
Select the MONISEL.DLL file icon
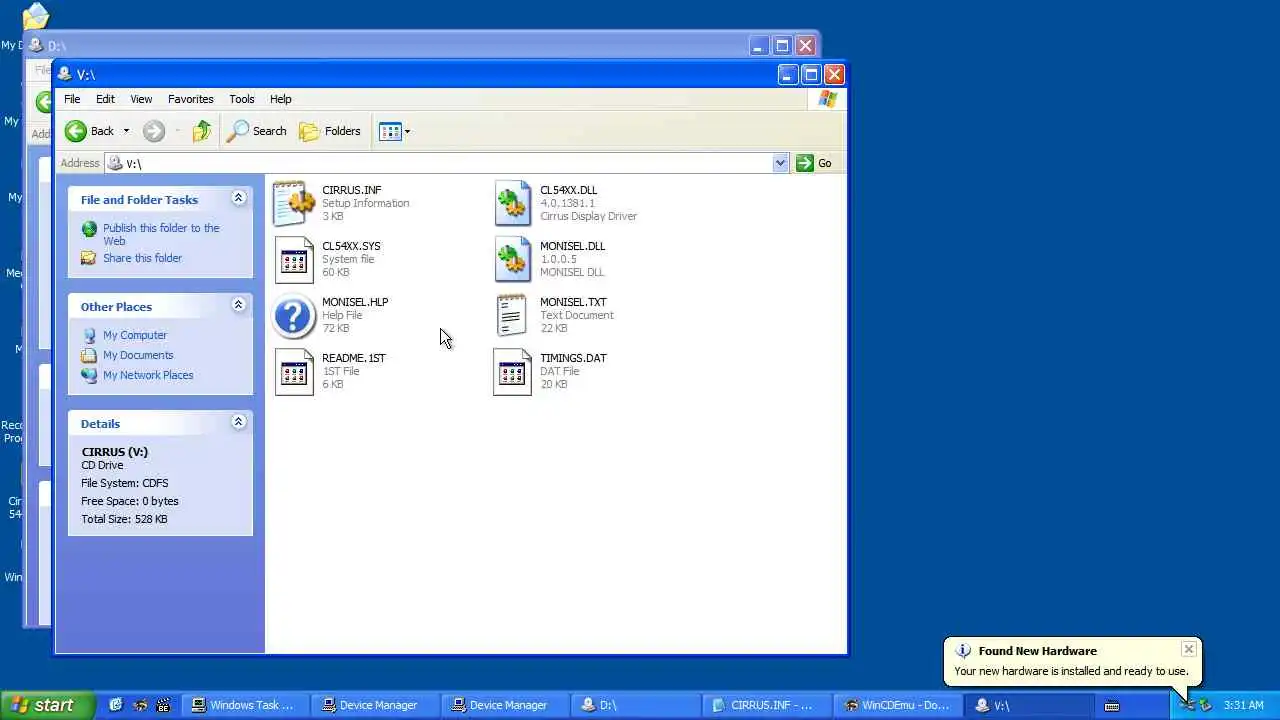pyautogui.click(x=512, y=259)
